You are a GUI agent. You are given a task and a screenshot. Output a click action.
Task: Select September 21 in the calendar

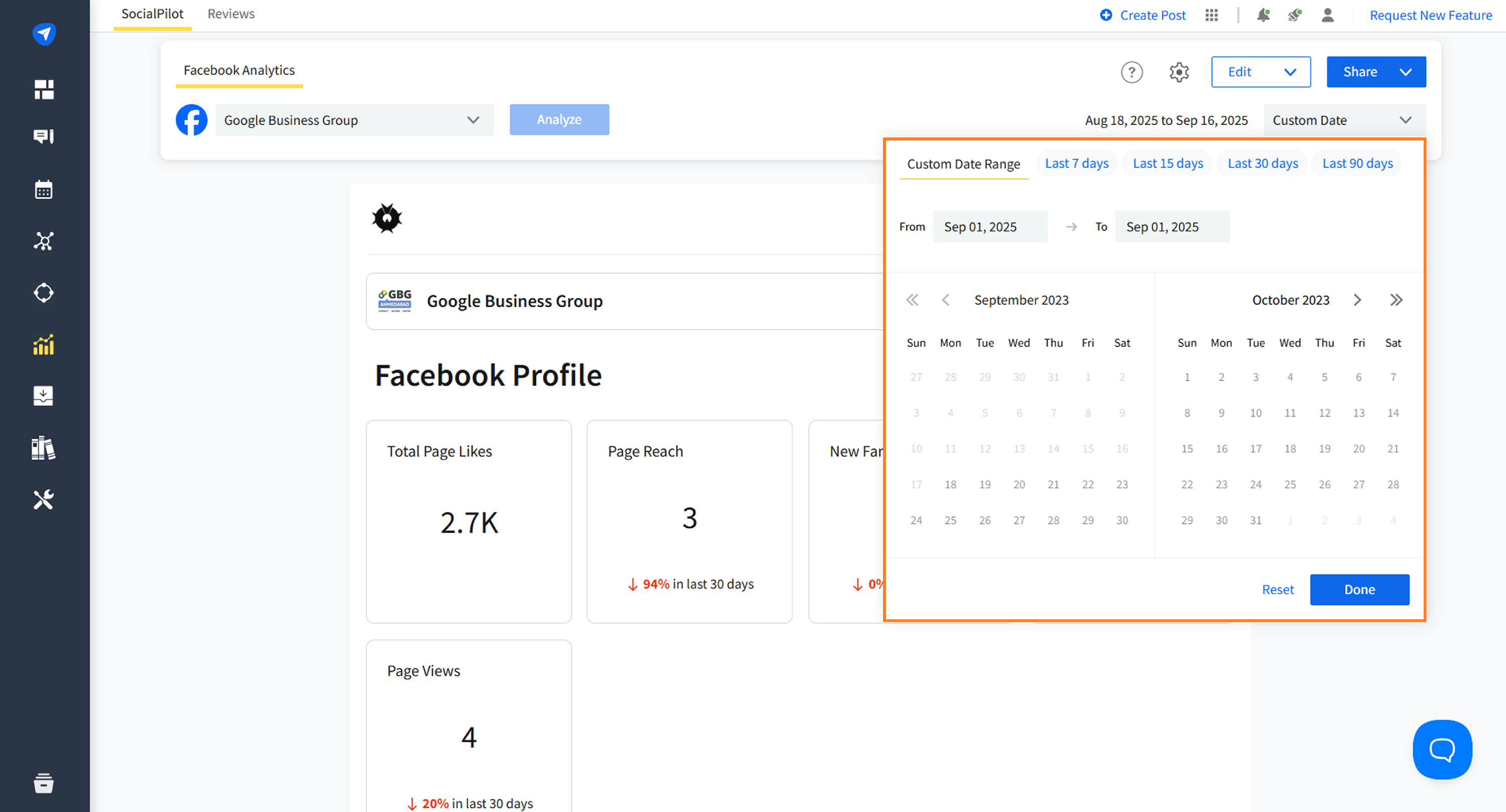pyautogui.click(x=1054, y=484)
